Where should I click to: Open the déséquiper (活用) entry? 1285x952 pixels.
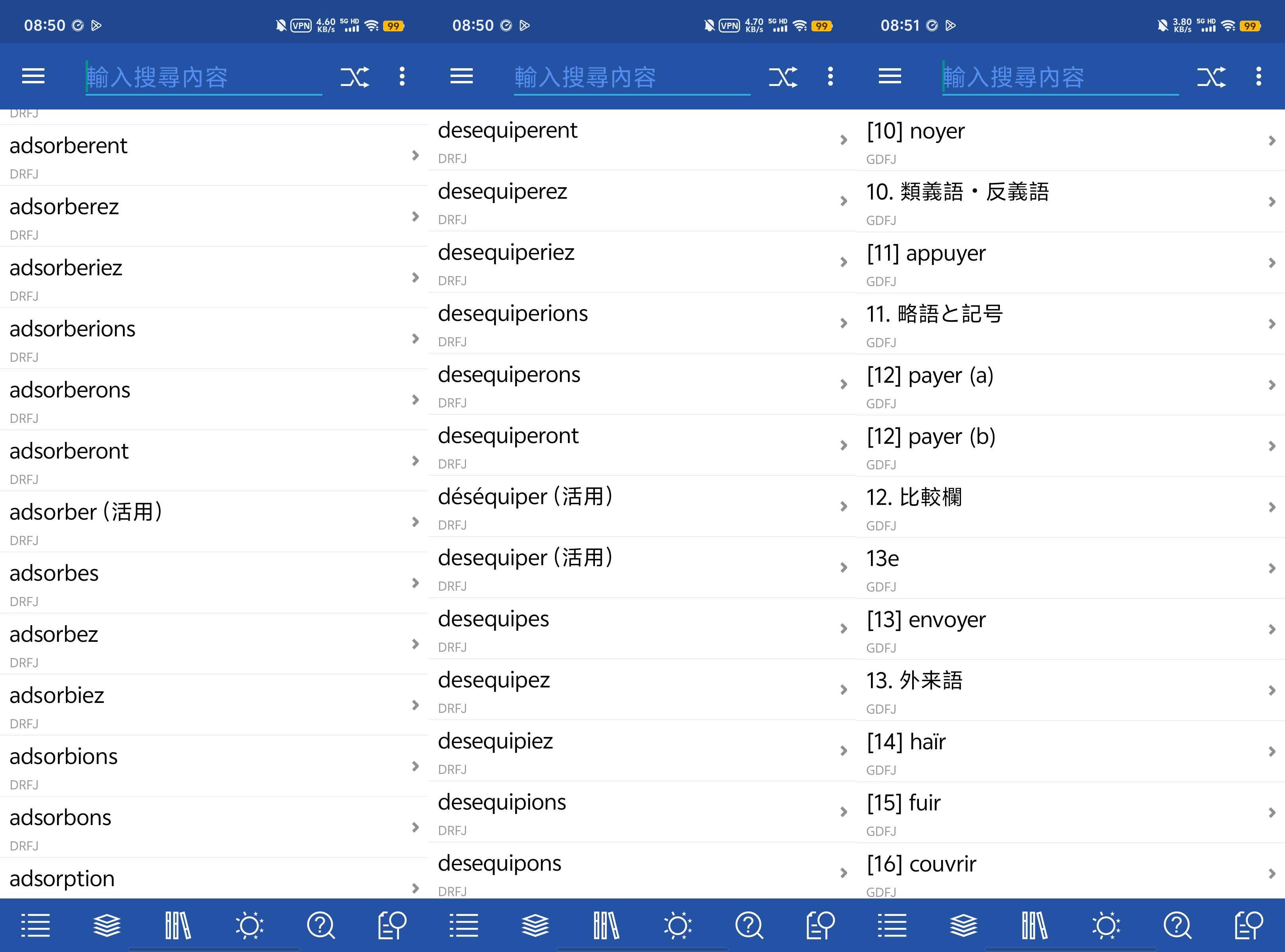pos(642,507)
